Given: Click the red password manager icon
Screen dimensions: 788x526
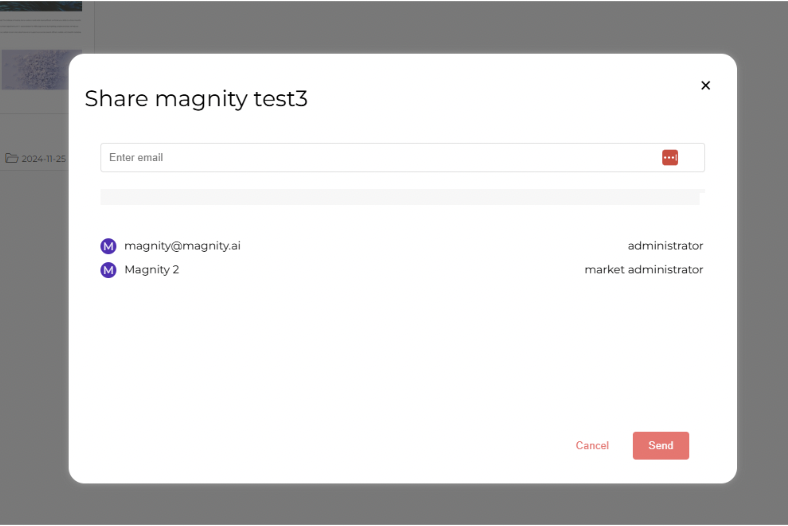Looking at the screenshot, I should (x=670, y=157).
